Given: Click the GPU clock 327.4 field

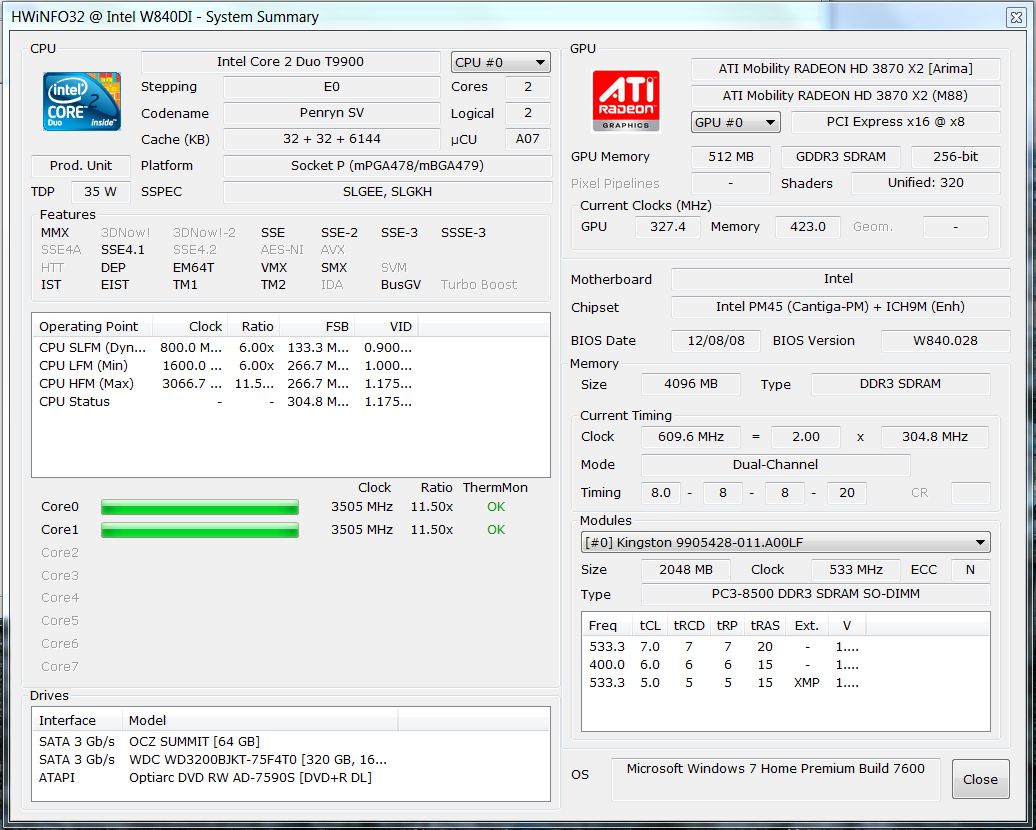Looking at the screenshot, I should 668,227.
